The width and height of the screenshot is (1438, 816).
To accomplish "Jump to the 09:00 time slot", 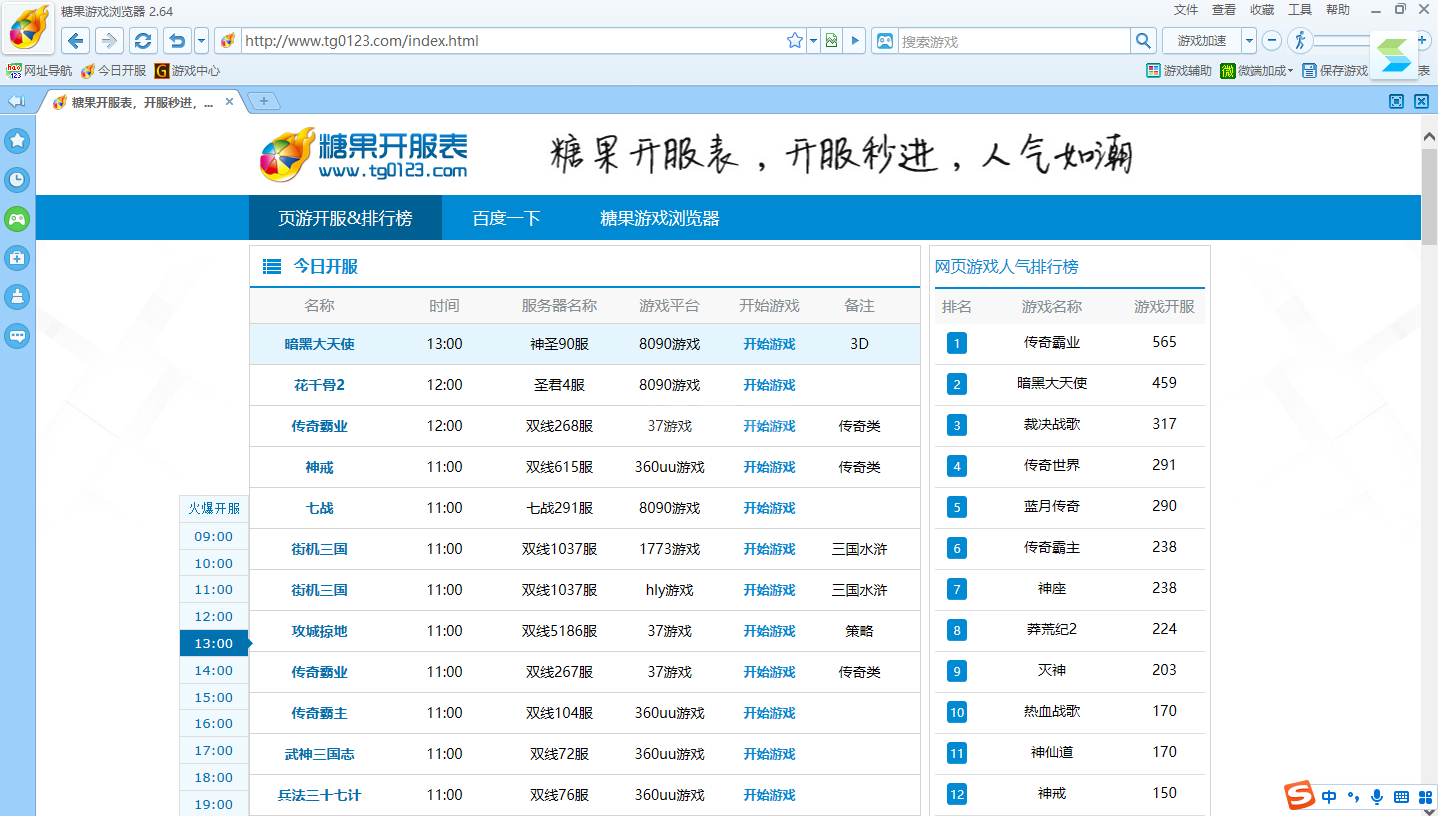I will tap(213, 536).
